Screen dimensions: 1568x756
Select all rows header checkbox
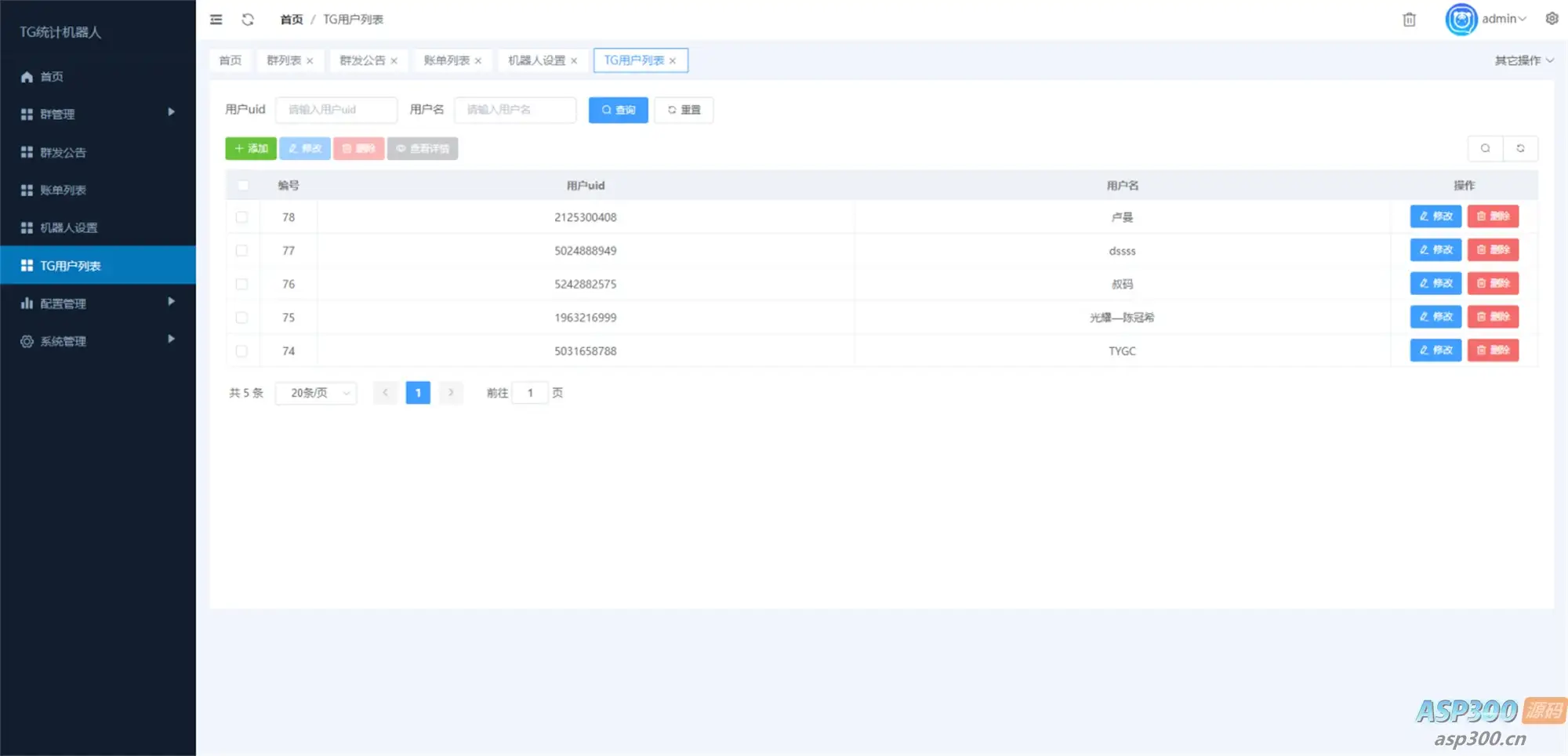point(242,186)
